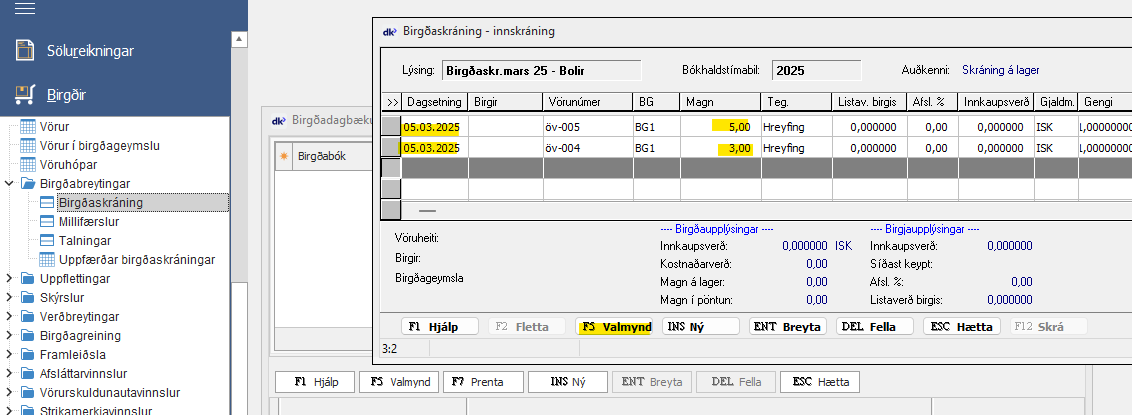
Task: Select Millifærslur under Birgðabreytingar
Action: (92, 222)
